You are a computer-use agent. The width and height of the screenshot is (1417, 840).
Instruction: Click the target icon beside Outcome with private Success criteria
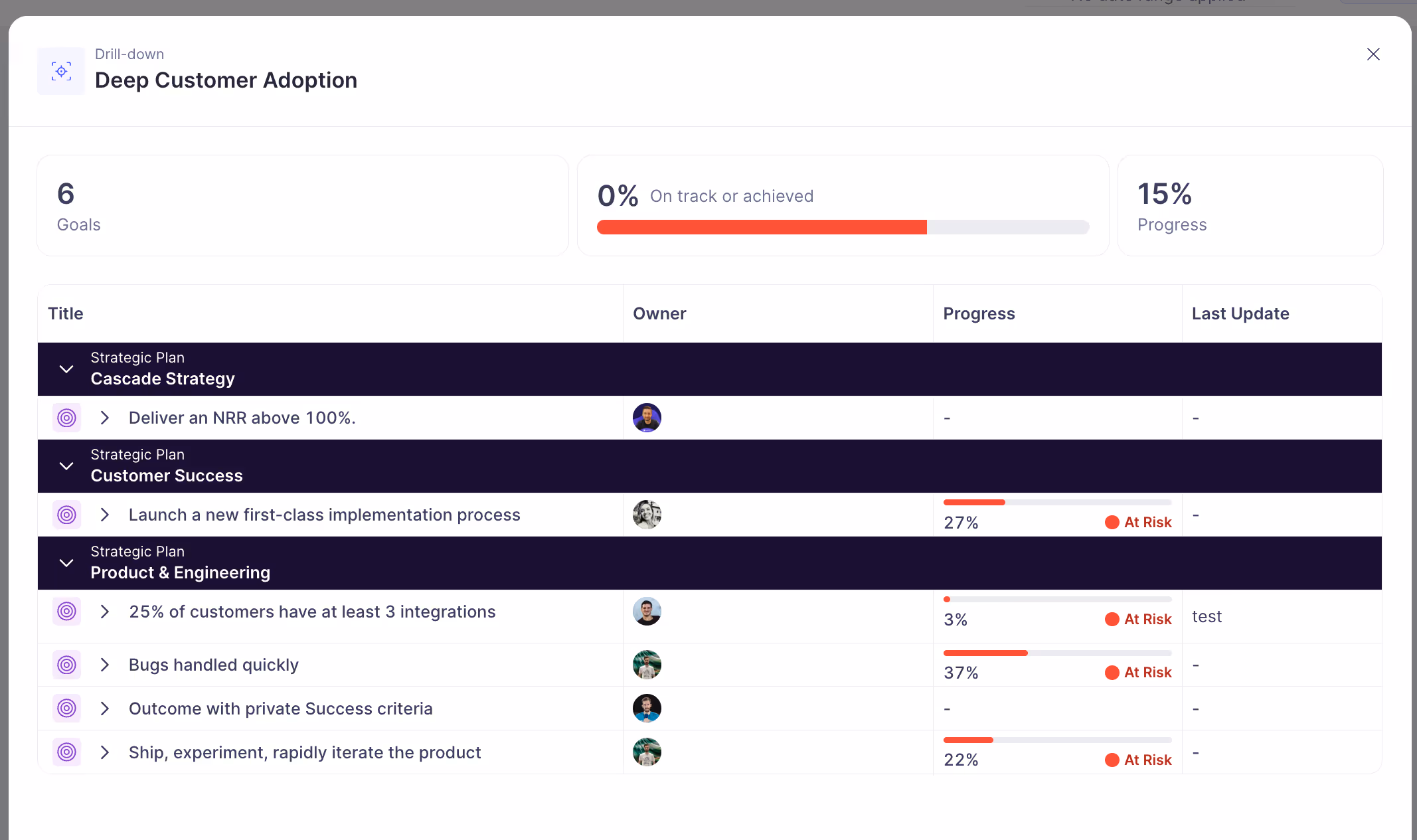click(x=66, y=709)
